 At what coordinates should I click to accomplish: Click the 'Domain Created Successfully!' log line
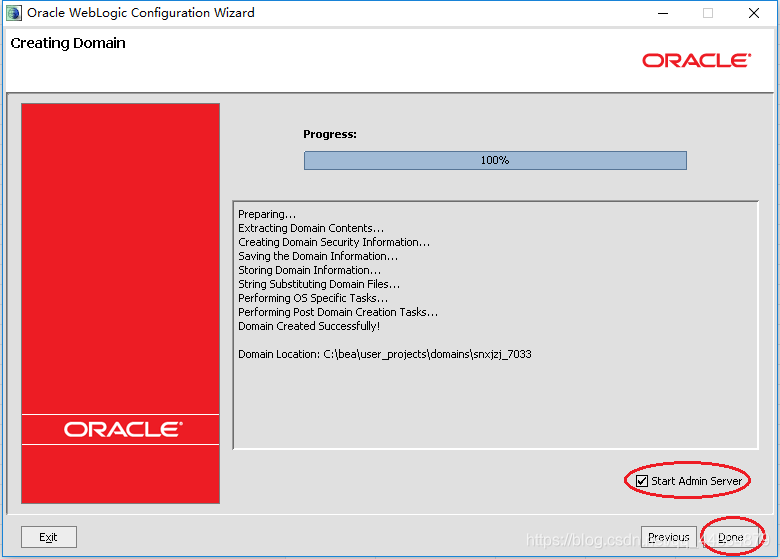[309, 326]
